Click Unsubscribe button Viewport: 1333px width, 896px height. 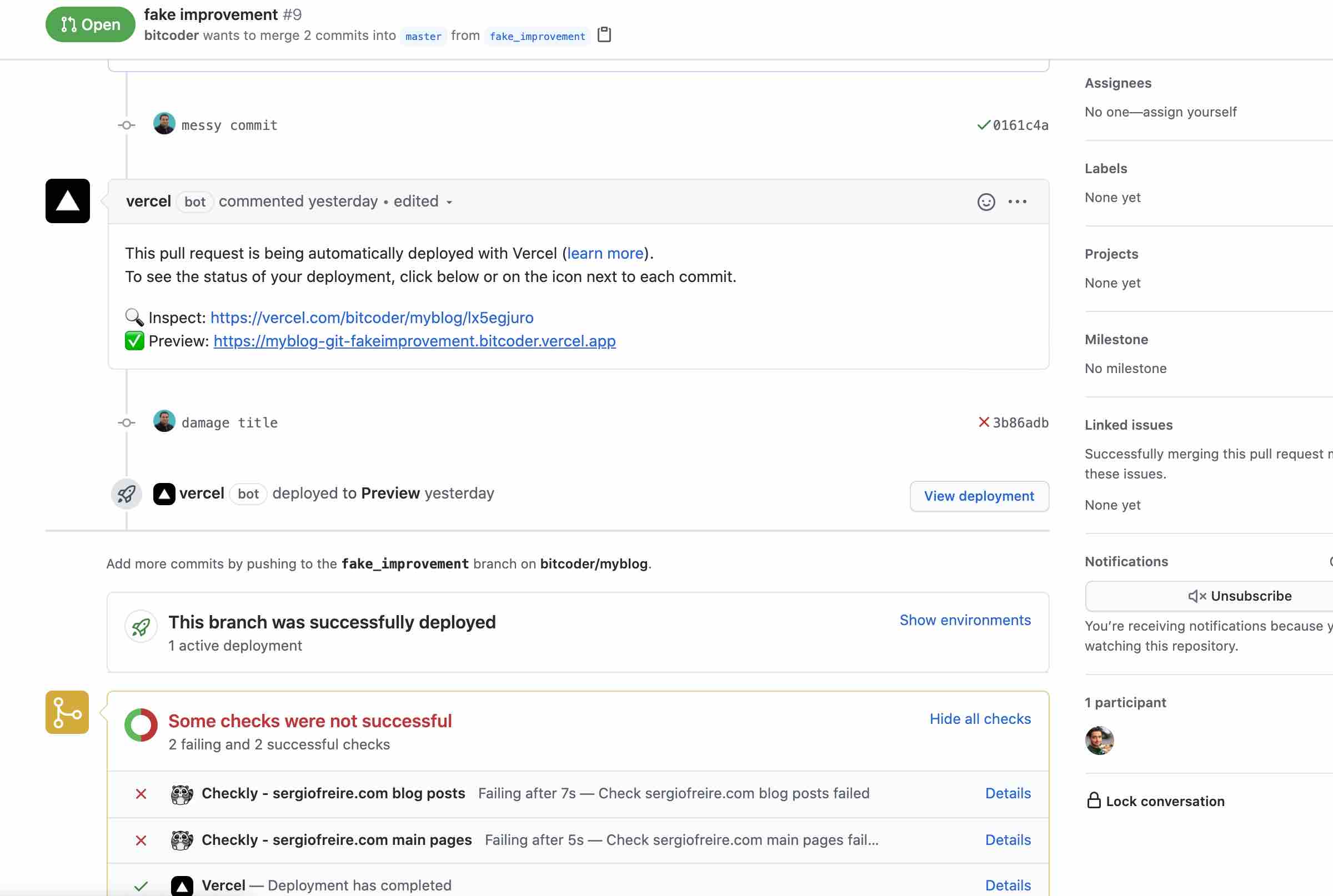click(1239, 596)
